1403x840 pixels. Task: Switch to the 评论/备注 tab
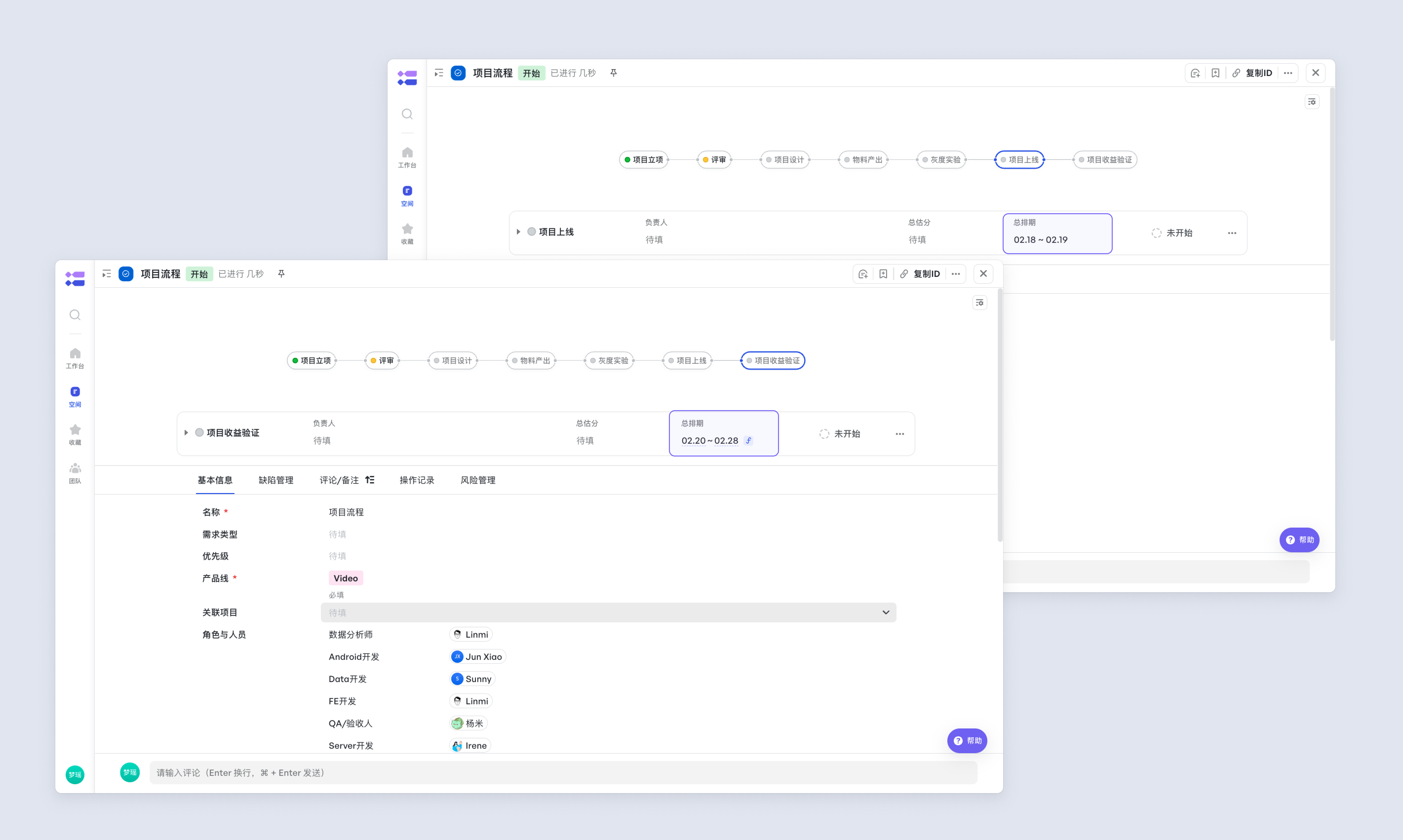(x=339, y=480)
